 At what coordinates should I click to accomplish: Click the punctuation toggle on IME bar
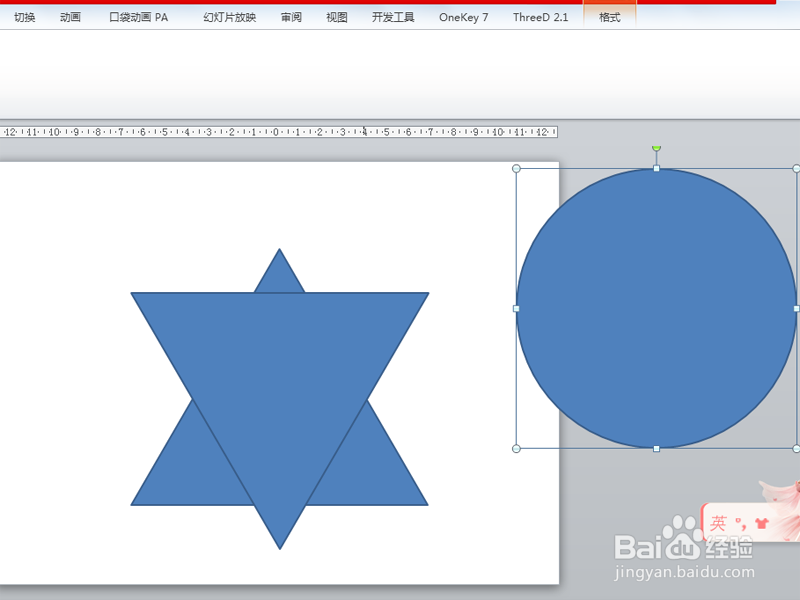click(741, 523)
